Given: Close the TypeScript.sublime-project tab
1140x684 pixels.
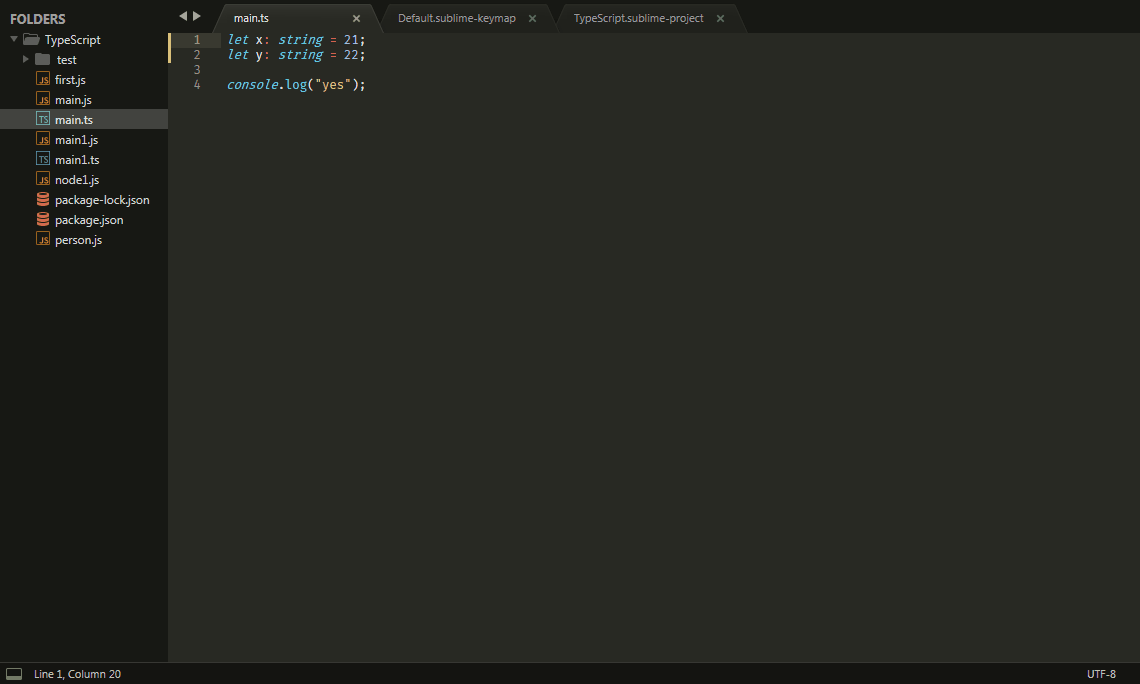Looking at the screenshot, I should 720,19.
